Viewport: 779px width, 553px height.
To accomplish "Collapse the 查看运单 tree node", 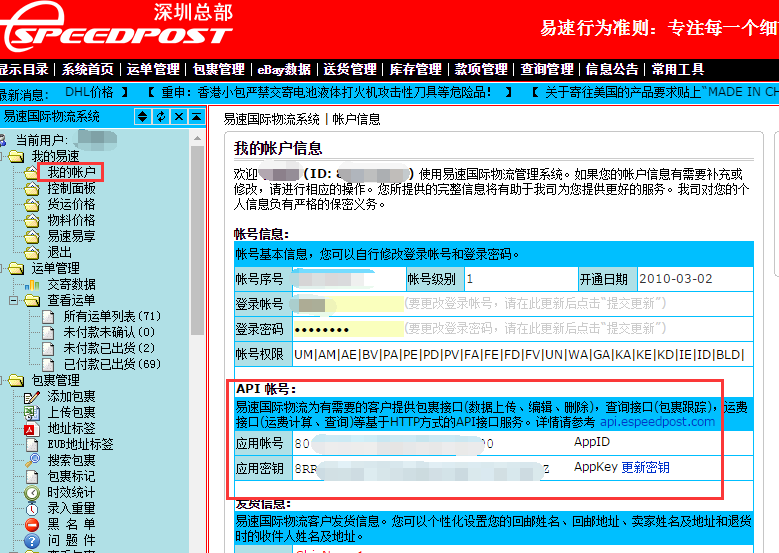I will pyautogui.click(x=13, y=301).
